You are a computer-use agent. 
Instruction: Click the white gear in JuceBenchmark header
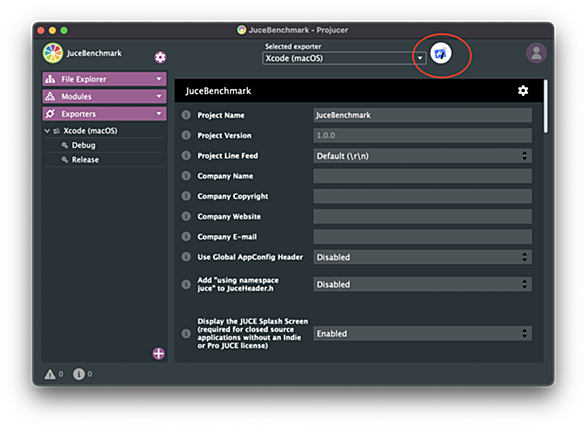click(523, 90)
